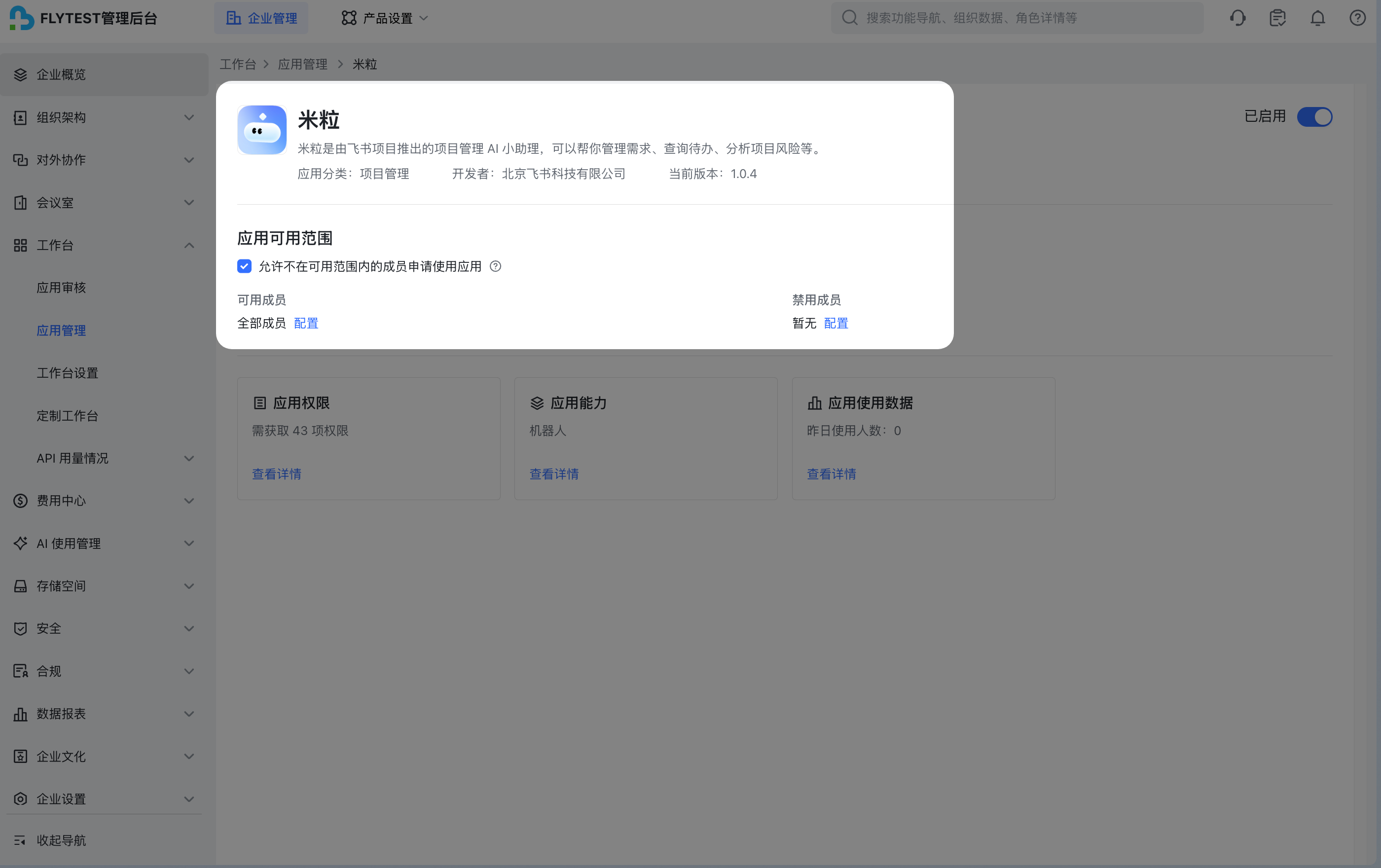The image size is (1381, 868).
Task: Click the header search input field
Action: coord(1018,18)
